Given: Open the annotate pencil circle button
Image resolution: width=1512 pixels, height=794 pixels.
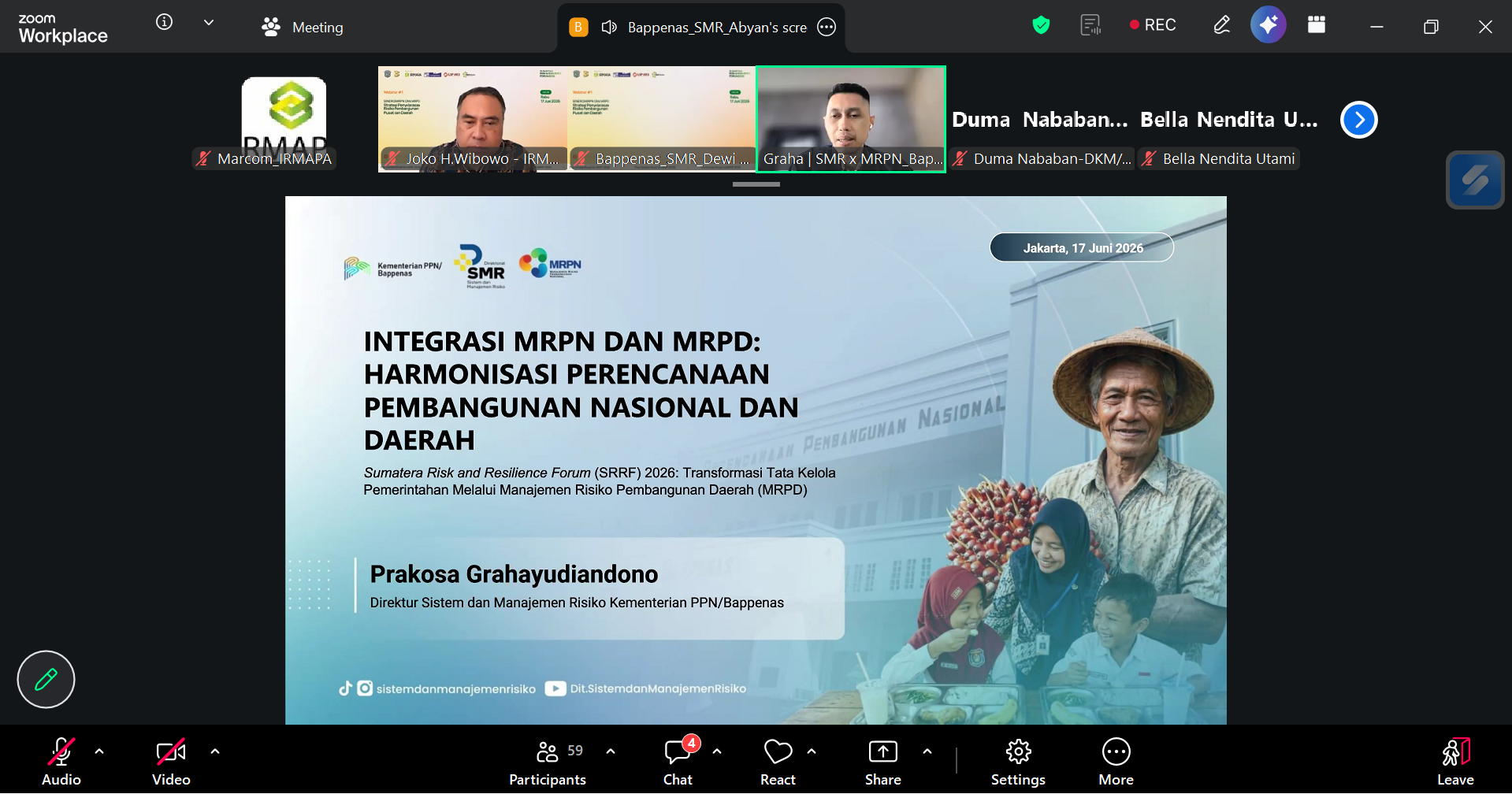Looking at the screenshot, I should (x=46, y=679).
